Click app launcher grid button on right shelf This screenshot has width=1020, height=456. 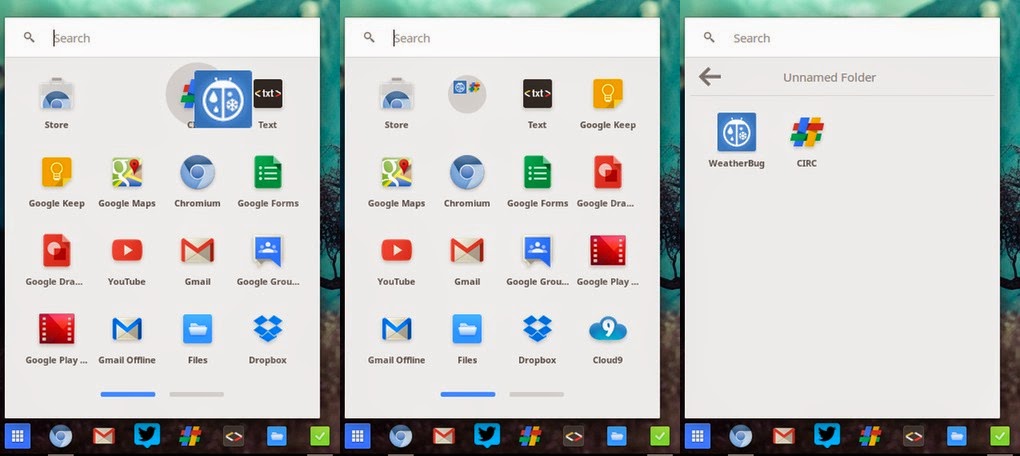pos(697,436)
